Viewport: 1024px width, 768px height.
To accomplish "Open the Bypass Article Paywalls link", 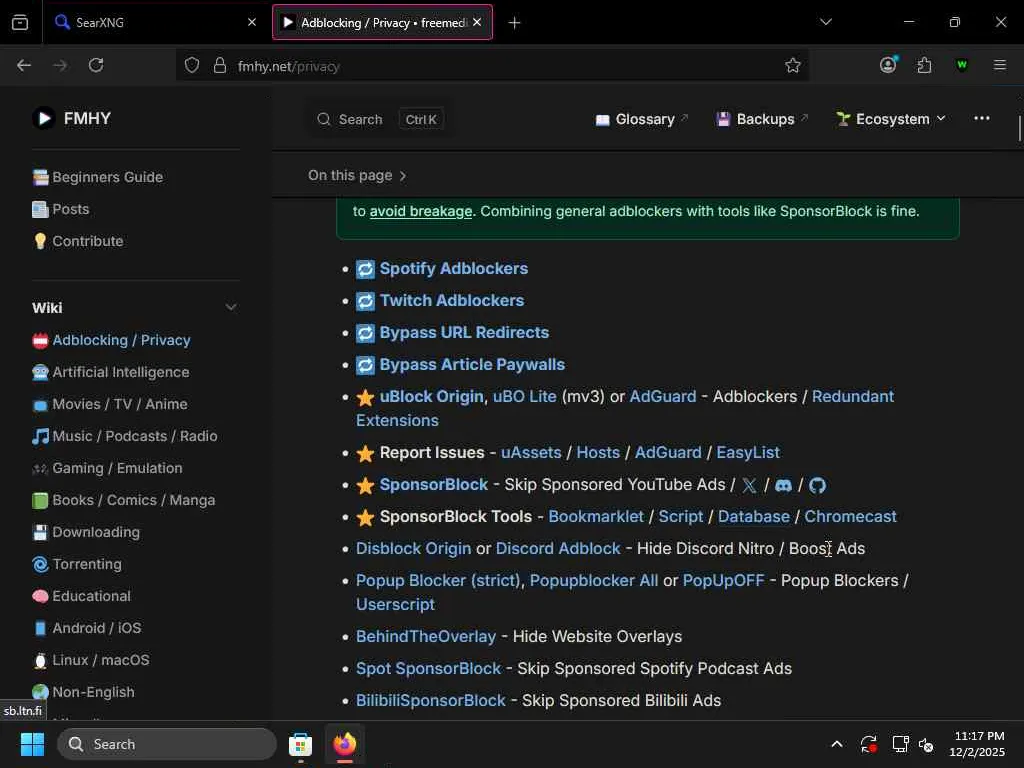I will [472, 364].
